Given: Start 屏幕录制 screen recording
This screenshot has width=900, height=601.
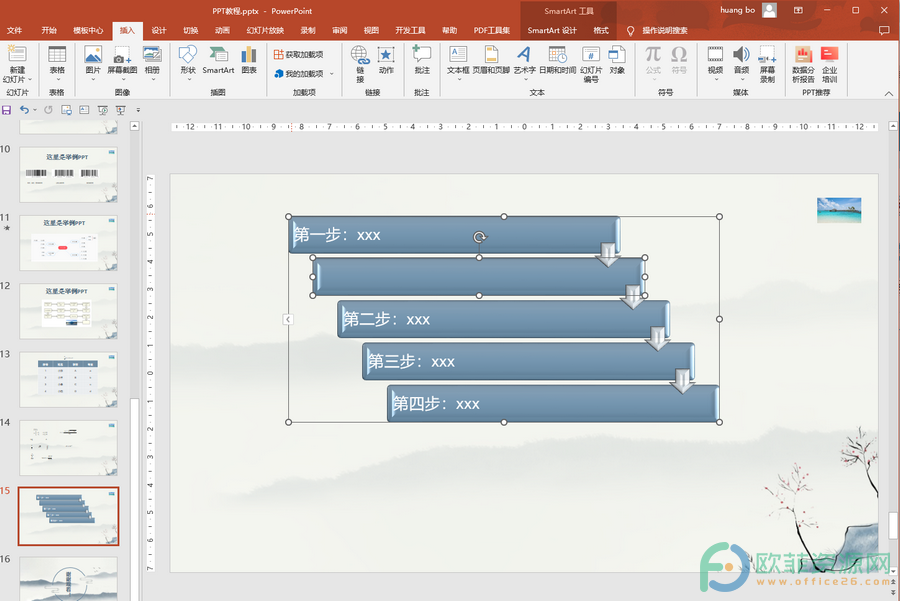Looking at the screenshot, I should pyautogui.click(x=767, y=55).
